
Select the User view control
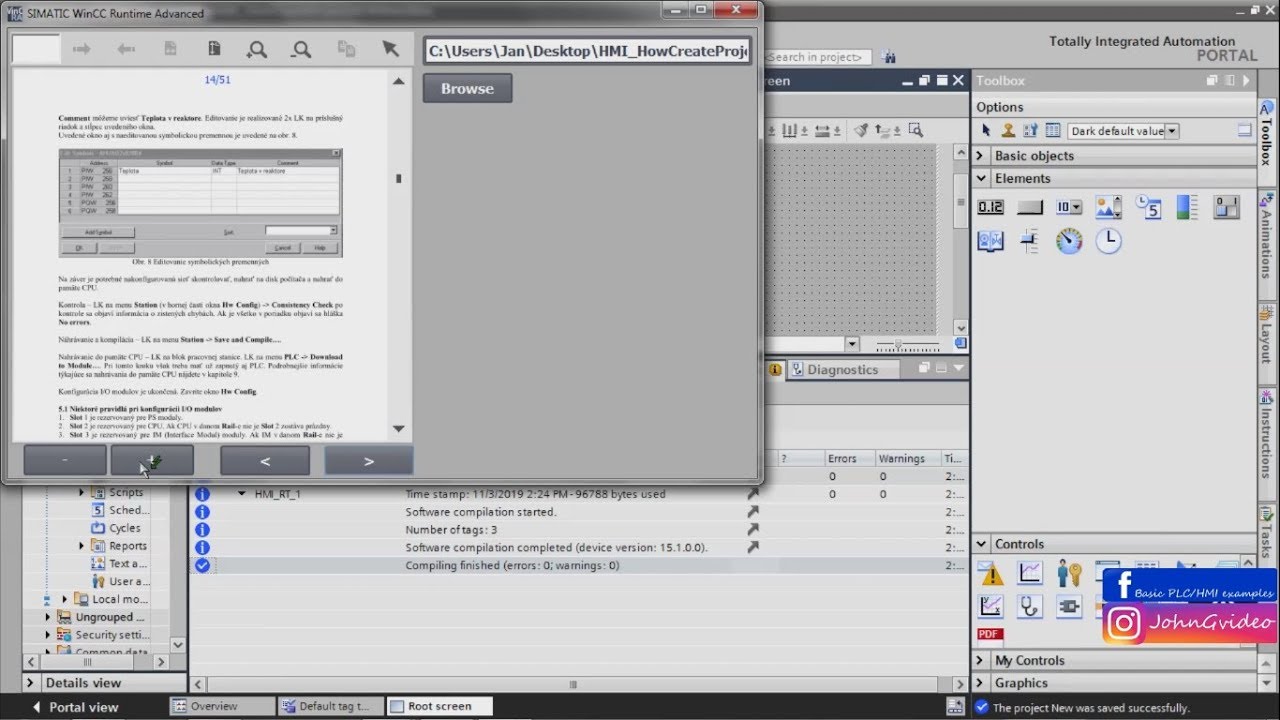[1069, 574]
